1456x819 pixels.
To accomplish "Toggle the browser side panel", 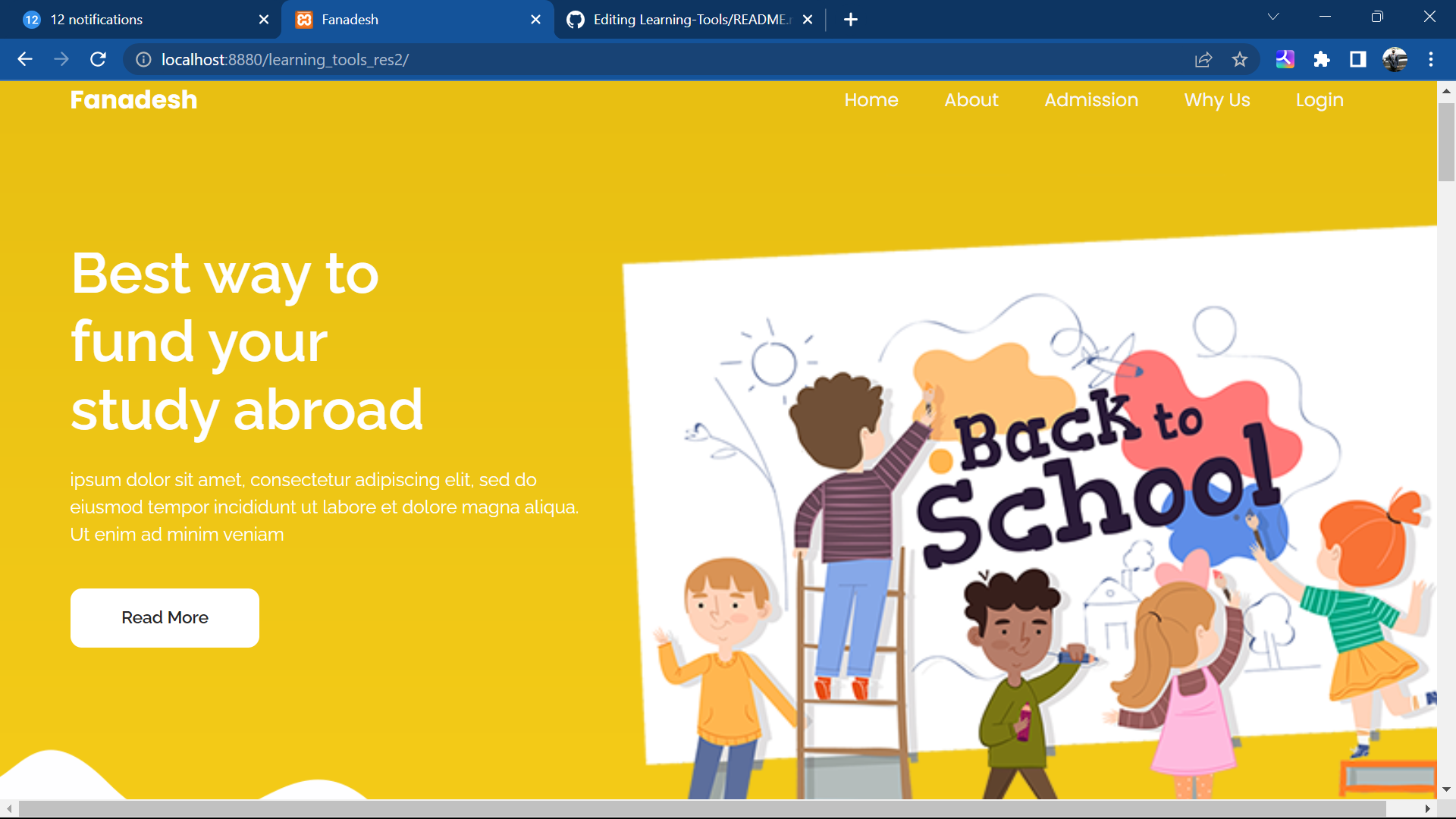I will (1358, 59).
